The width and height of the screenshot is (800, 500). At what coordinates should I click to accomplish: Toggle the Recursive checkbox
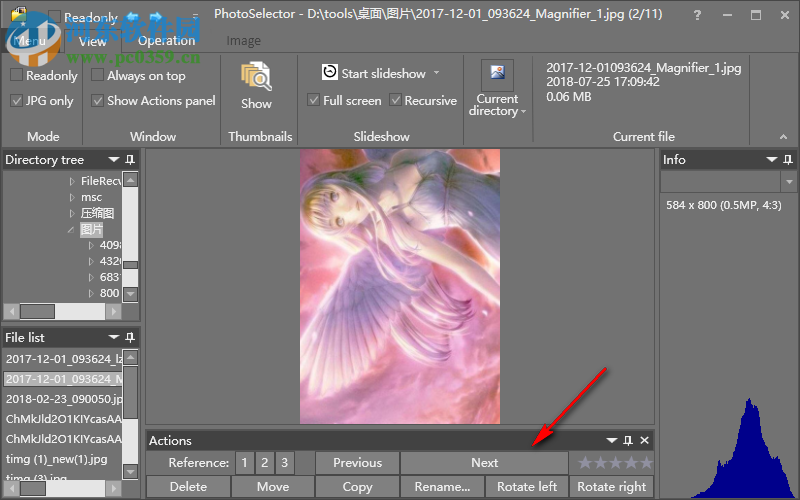coord(395,100)
